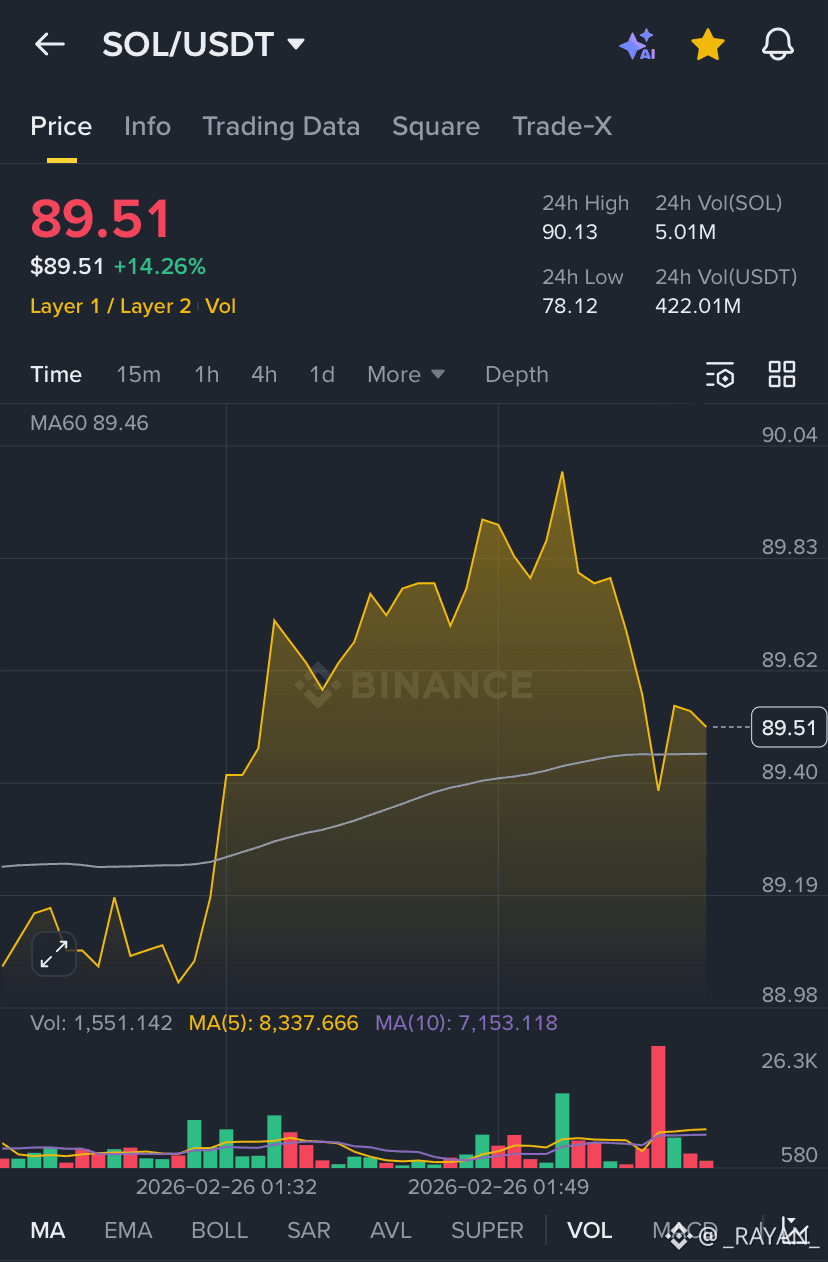
Task: Click the +14.26% change value
Action: [x=159, y=266]
